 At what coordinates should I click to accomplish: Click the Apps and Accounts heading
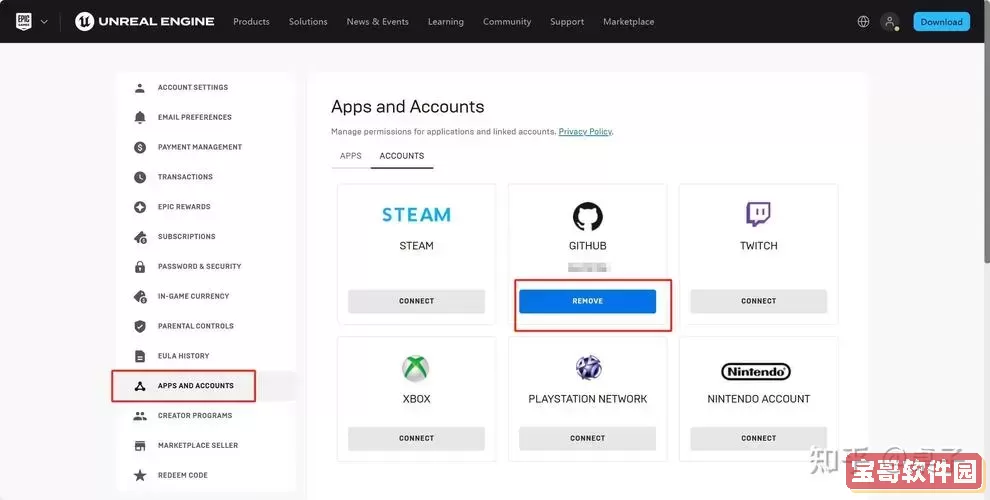click(407, 107)
